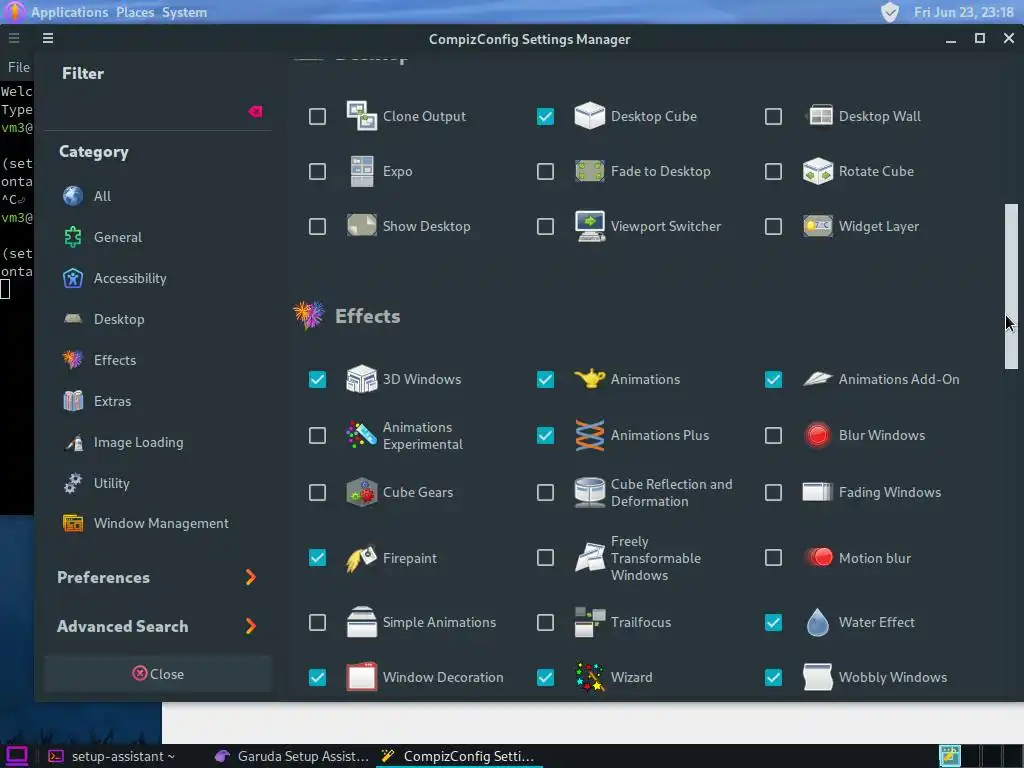Open the 3D Windows plugin icon
Screen dimensions: 1024x768
point(361,379)
